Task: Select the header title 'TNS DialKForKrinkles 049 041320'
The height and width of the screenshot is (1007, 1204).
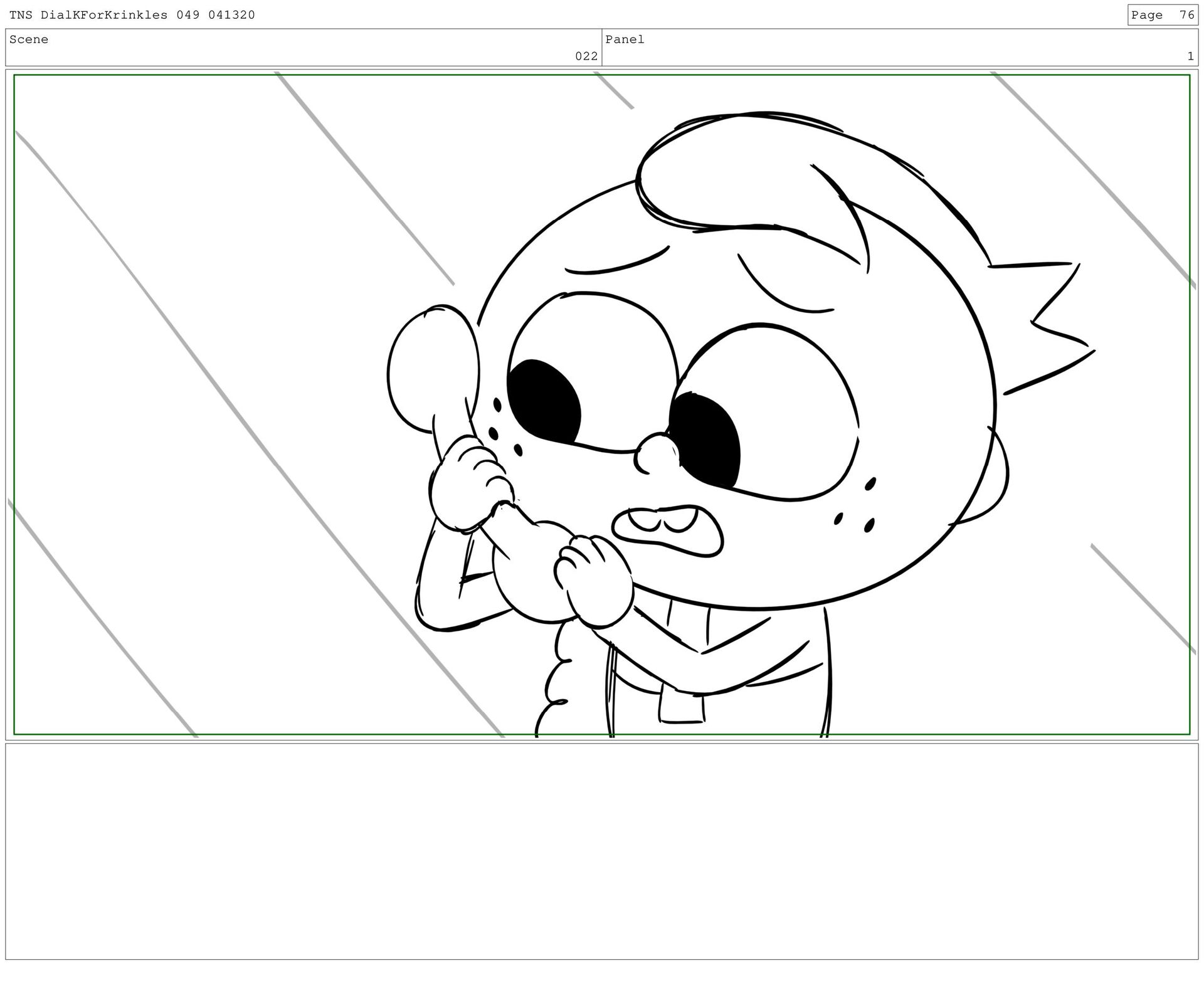Action: tap(132, 15)
